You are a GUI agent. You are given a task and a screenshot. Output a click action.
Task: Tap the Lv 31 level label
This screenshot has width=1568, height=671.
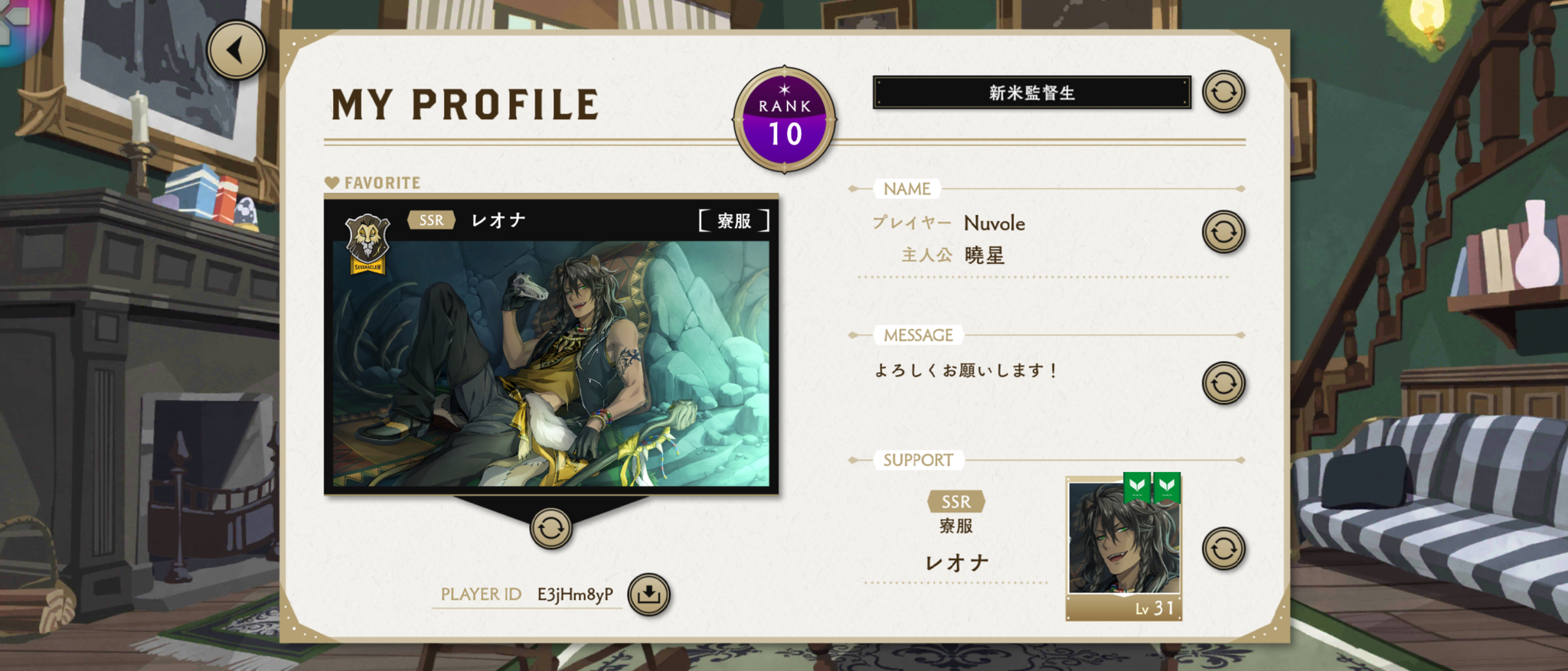1155,608
